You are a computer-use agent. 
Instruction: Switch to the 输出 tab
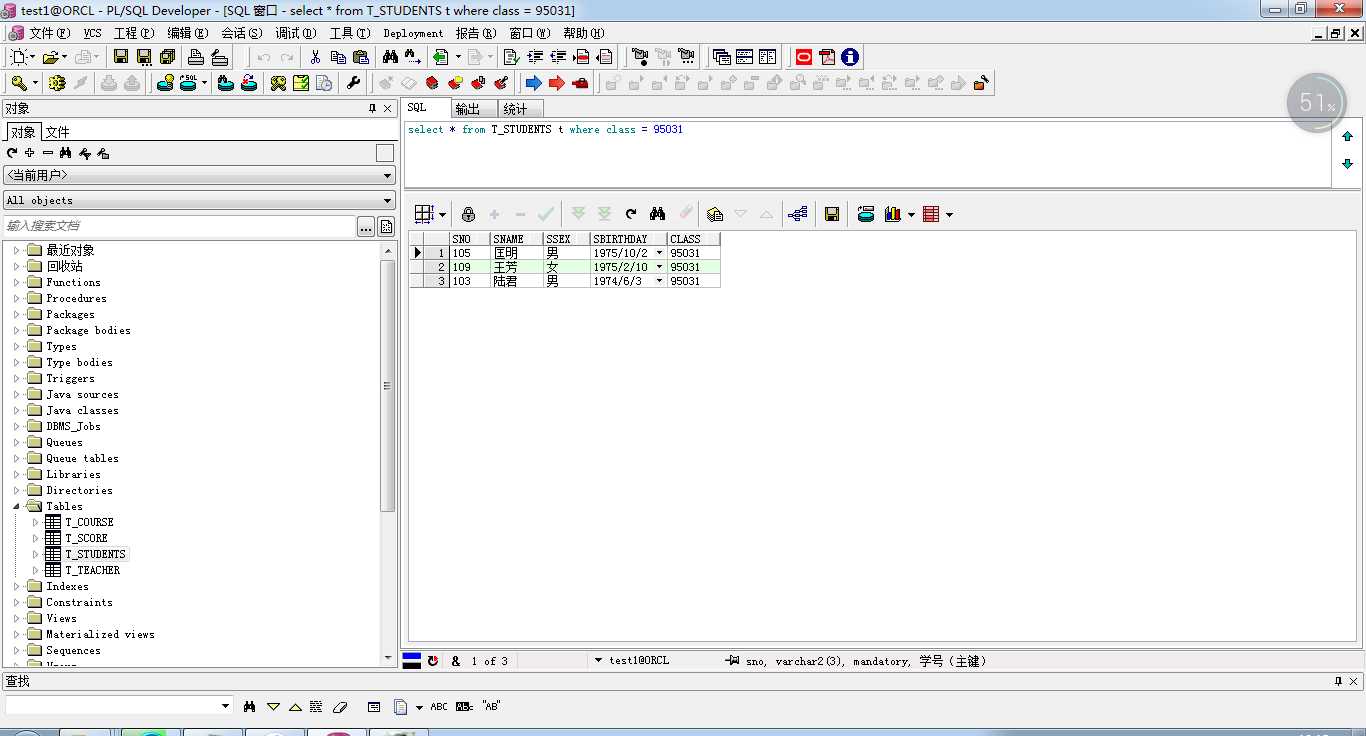(x=467, y=109)
